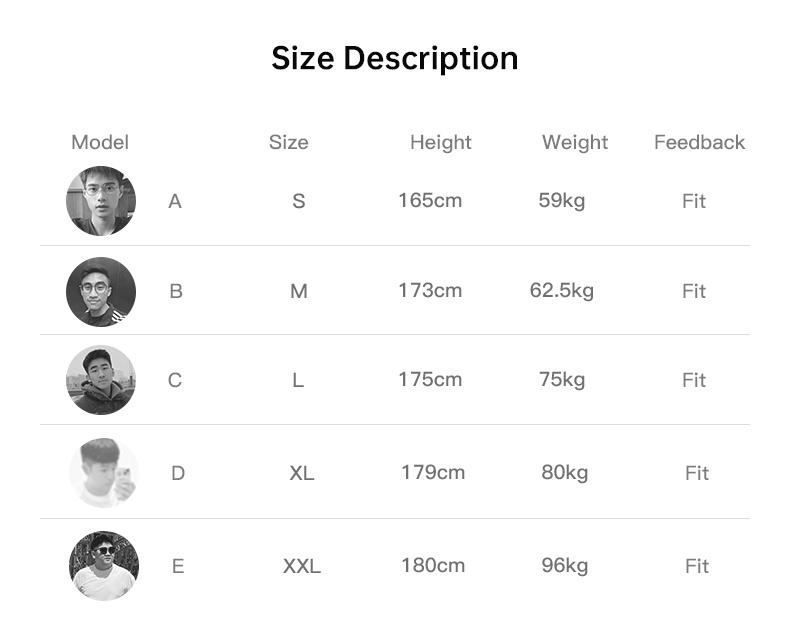Select the Height column header

[x=441, y=143]
